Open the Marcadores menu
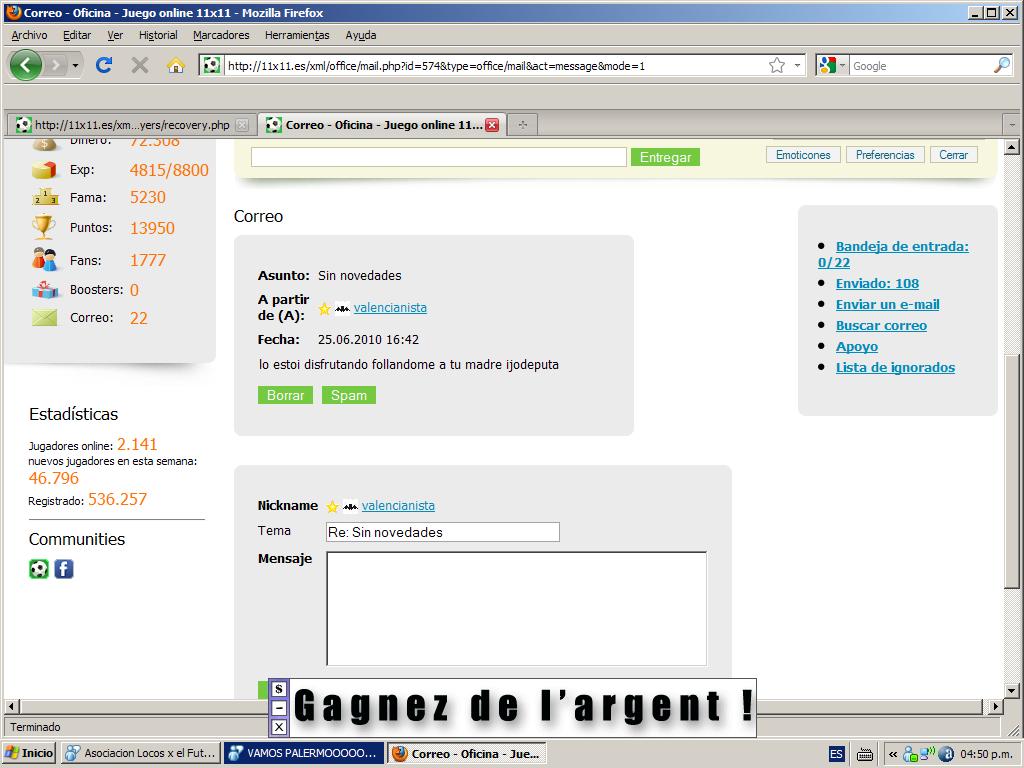 [x=221, y=35]
